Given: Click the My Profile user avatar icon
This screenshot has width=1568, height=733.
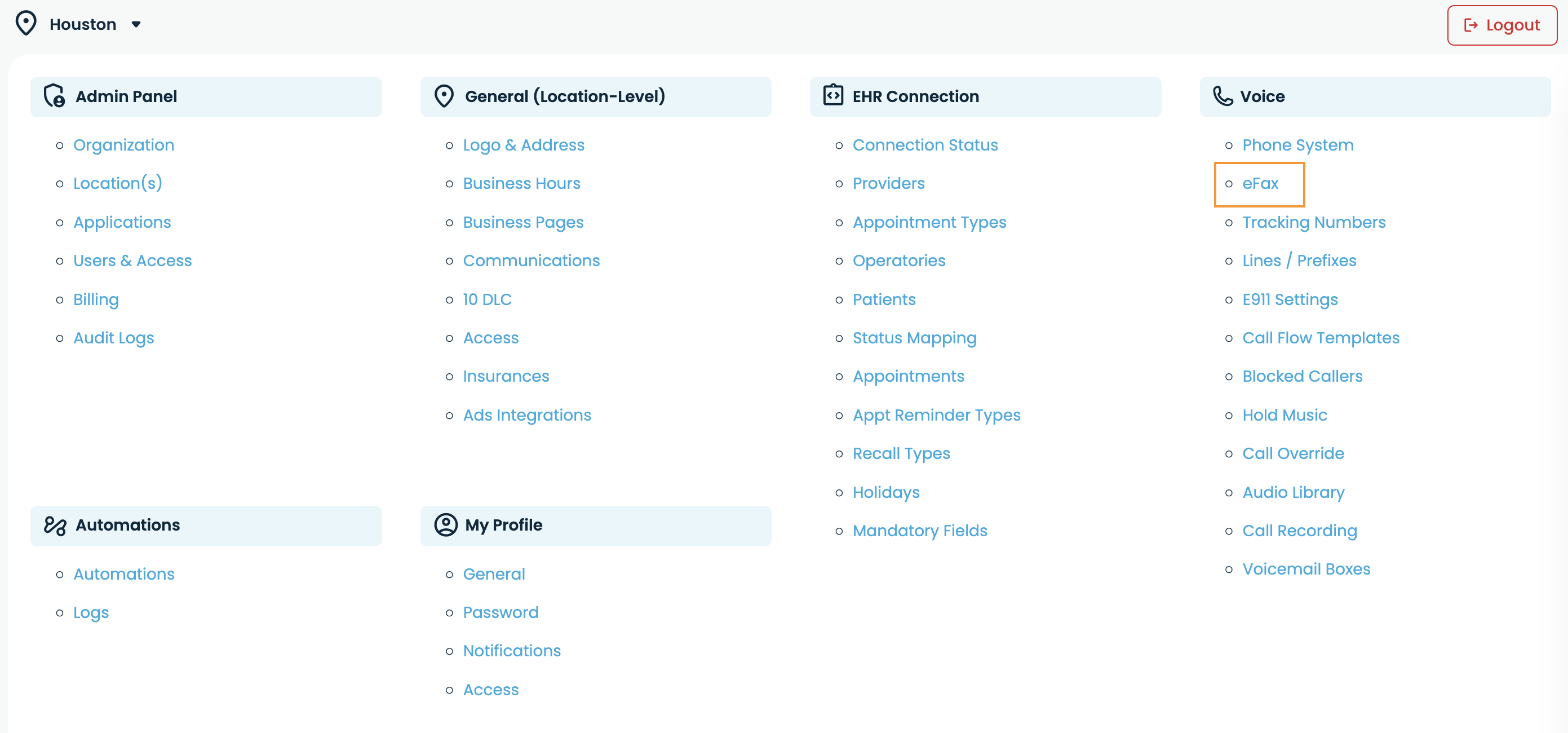Looking at the screenshot, I should [x=446, y=524].
